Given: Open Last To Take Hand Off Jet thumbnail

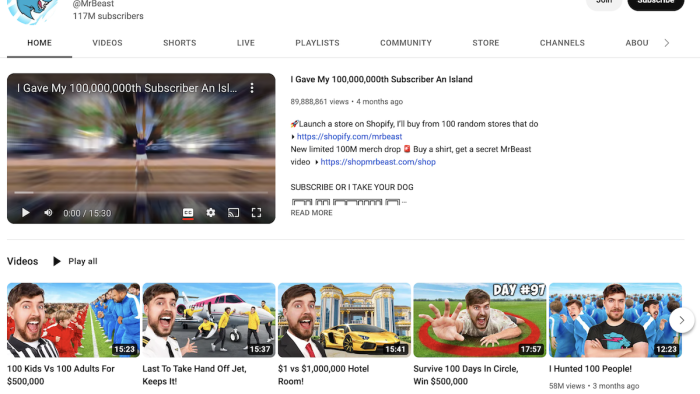Looking at the screenshot, I should pyautogui.click(x=209, y=320).
